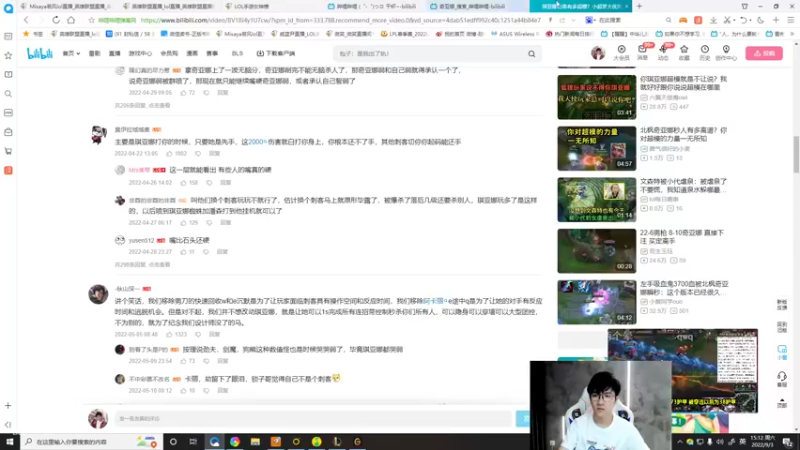Click the blue 2000+ link in comment

257,142
